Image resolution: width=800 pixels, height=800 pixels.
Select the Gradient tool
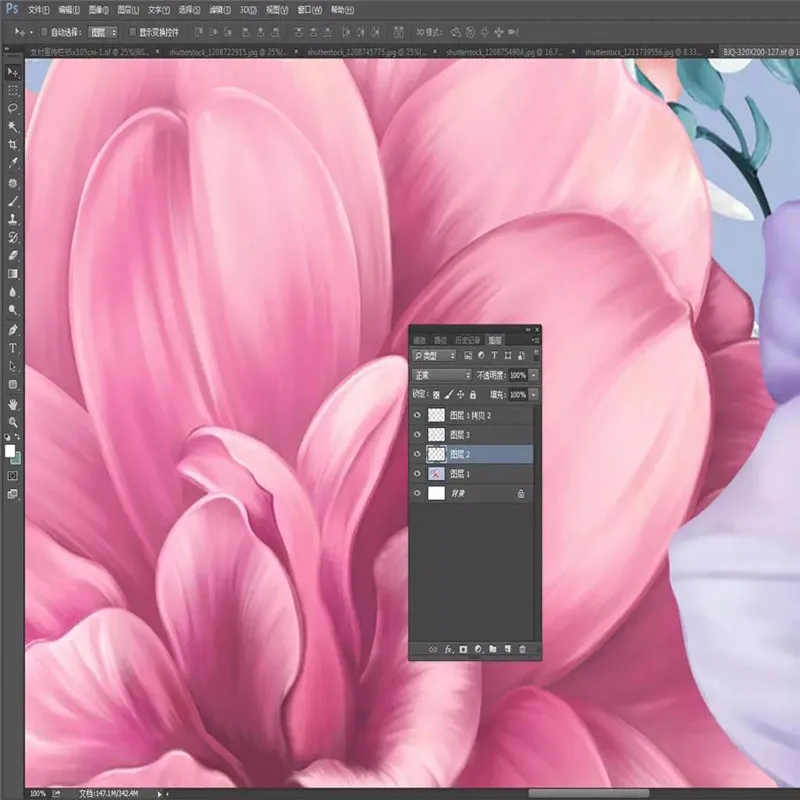click(x=13, y=273)
